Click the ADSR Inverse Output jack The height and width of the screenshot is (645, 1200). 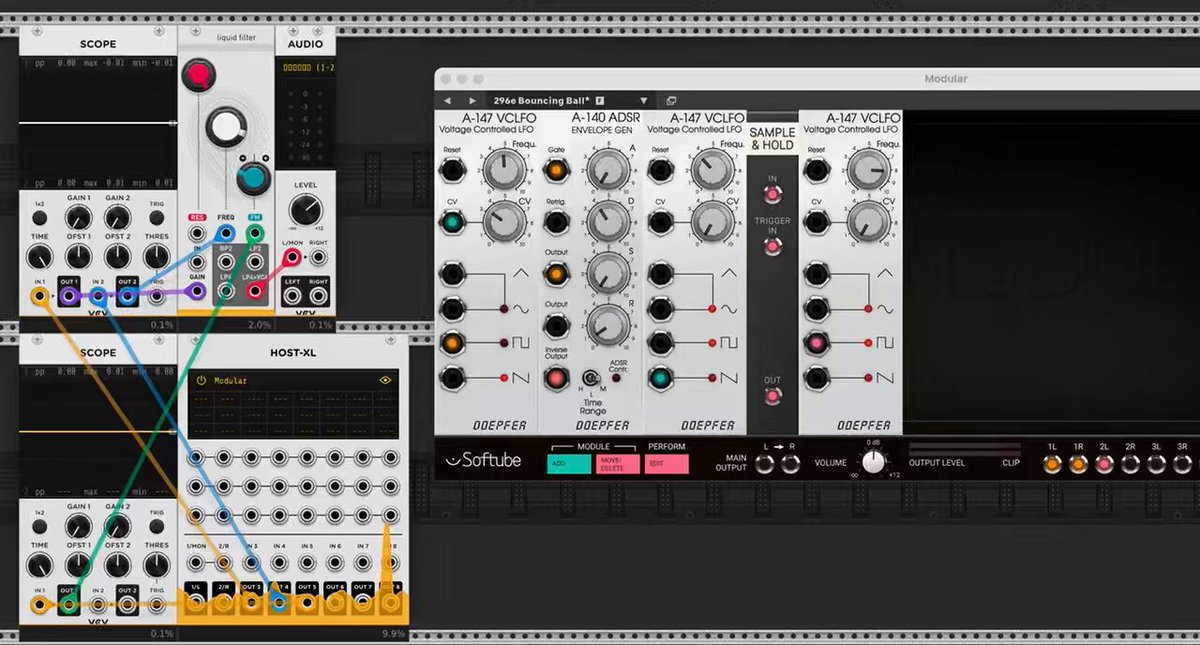click(555, 377)
